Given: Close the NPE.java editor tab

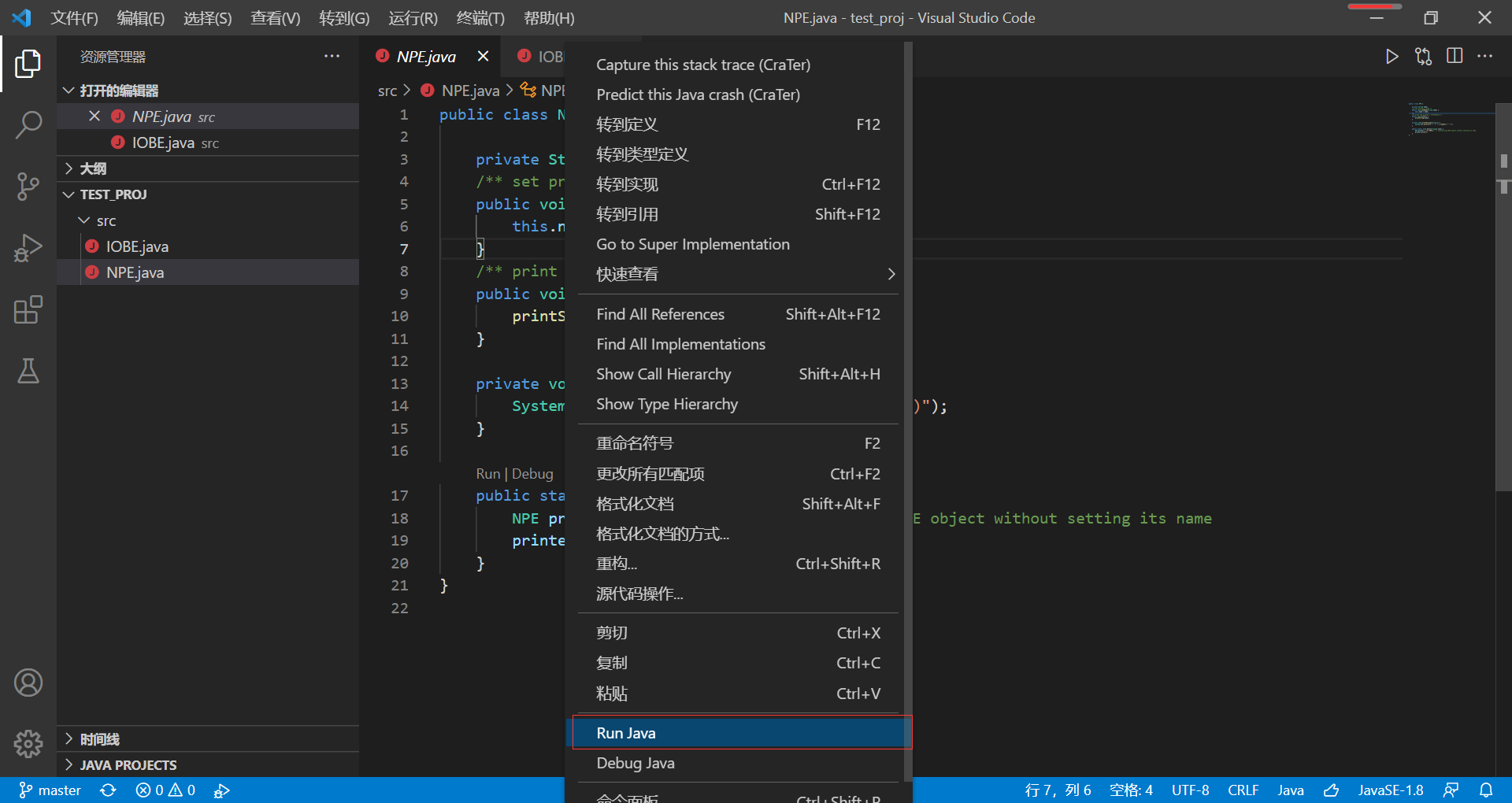Looking at the screenshot, I should (x=483, y=57).
